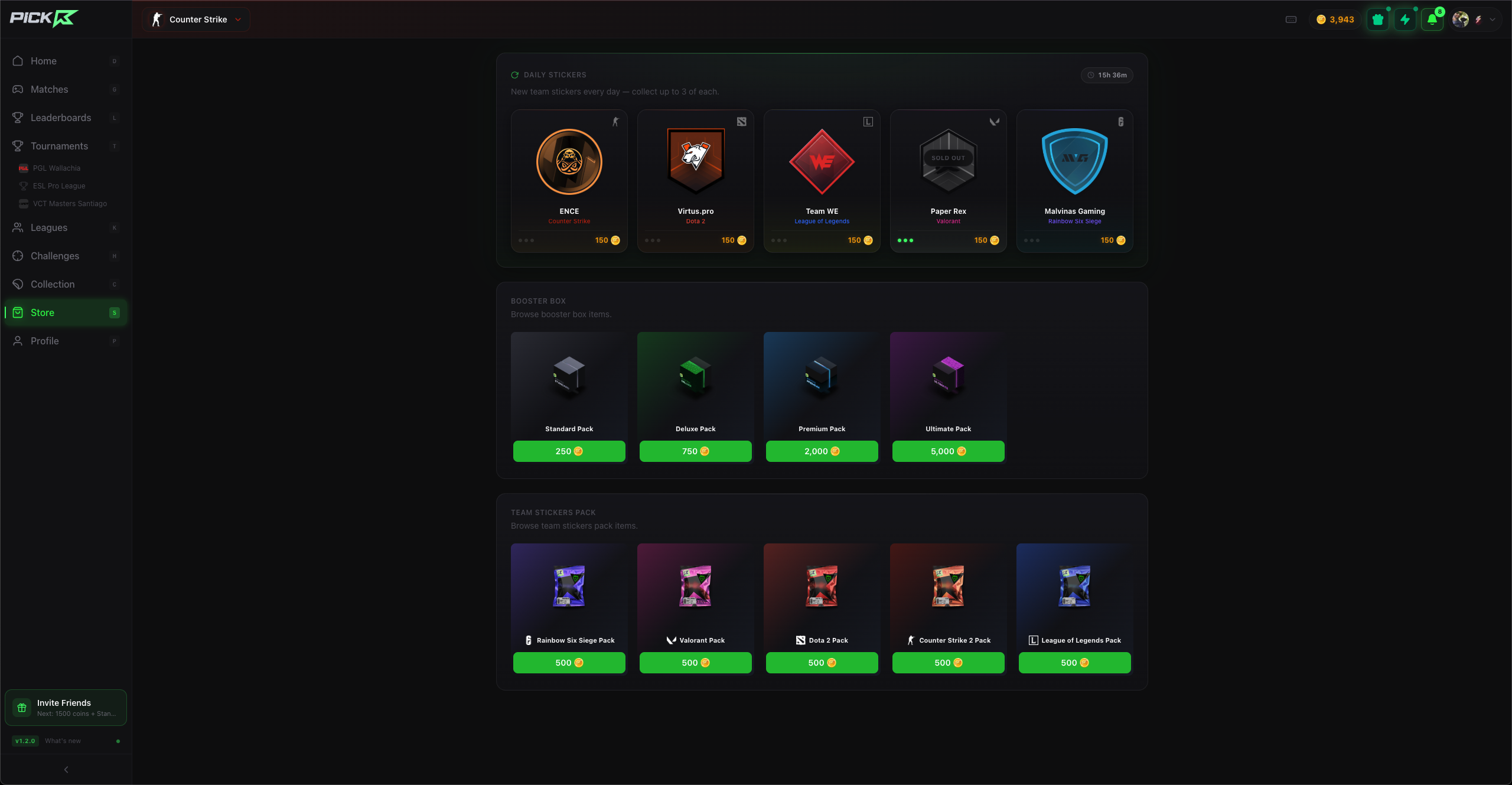Click the Daily Stickers refresh icon
The image size is (1512, 785).
point(515,75)
